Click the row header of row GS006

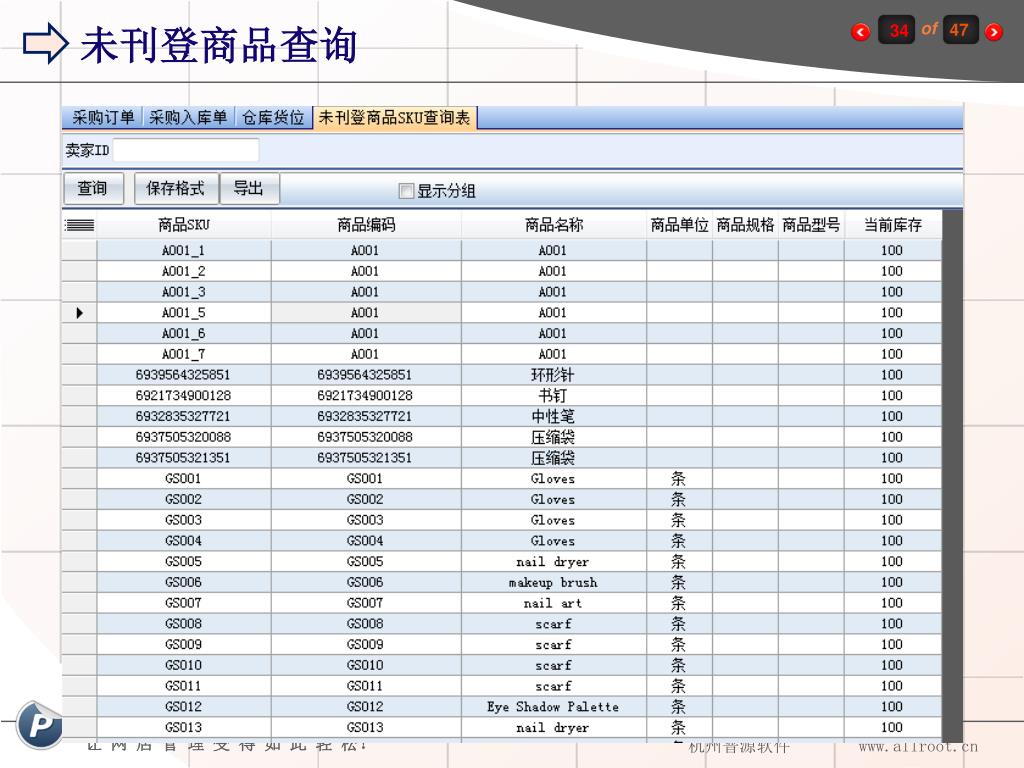(x=79, y=582)
